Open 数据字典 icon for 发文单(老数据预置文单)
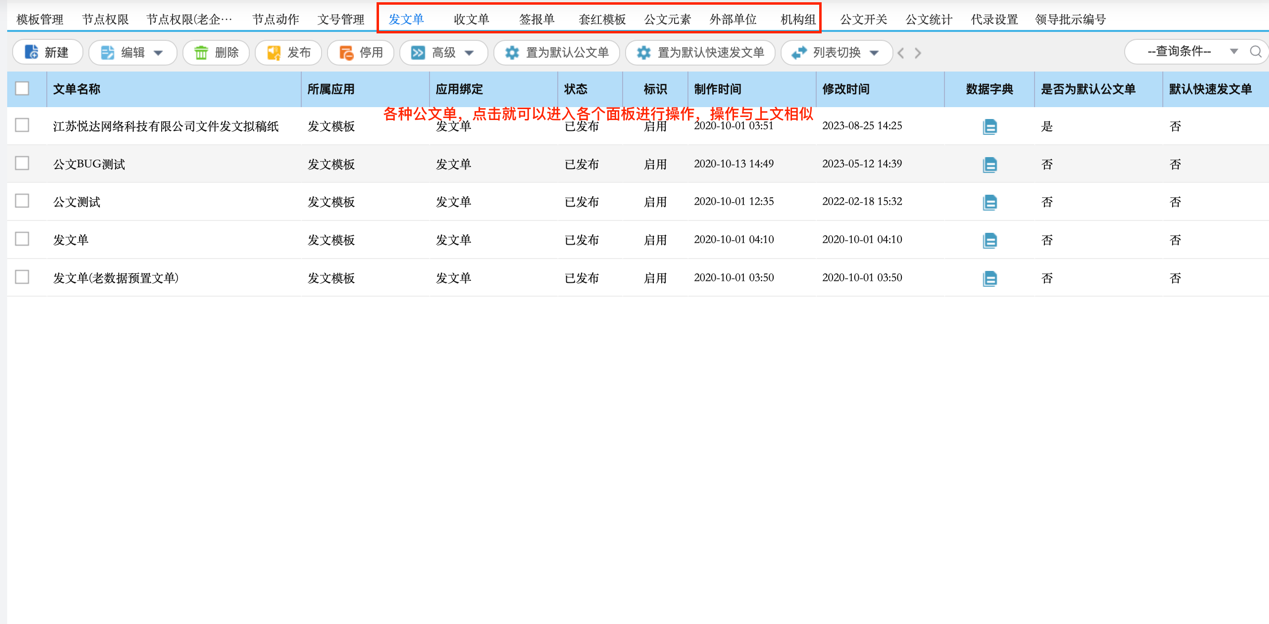Screen dimensions: 1269x624 pyautogui.click(x=989, y=278)
